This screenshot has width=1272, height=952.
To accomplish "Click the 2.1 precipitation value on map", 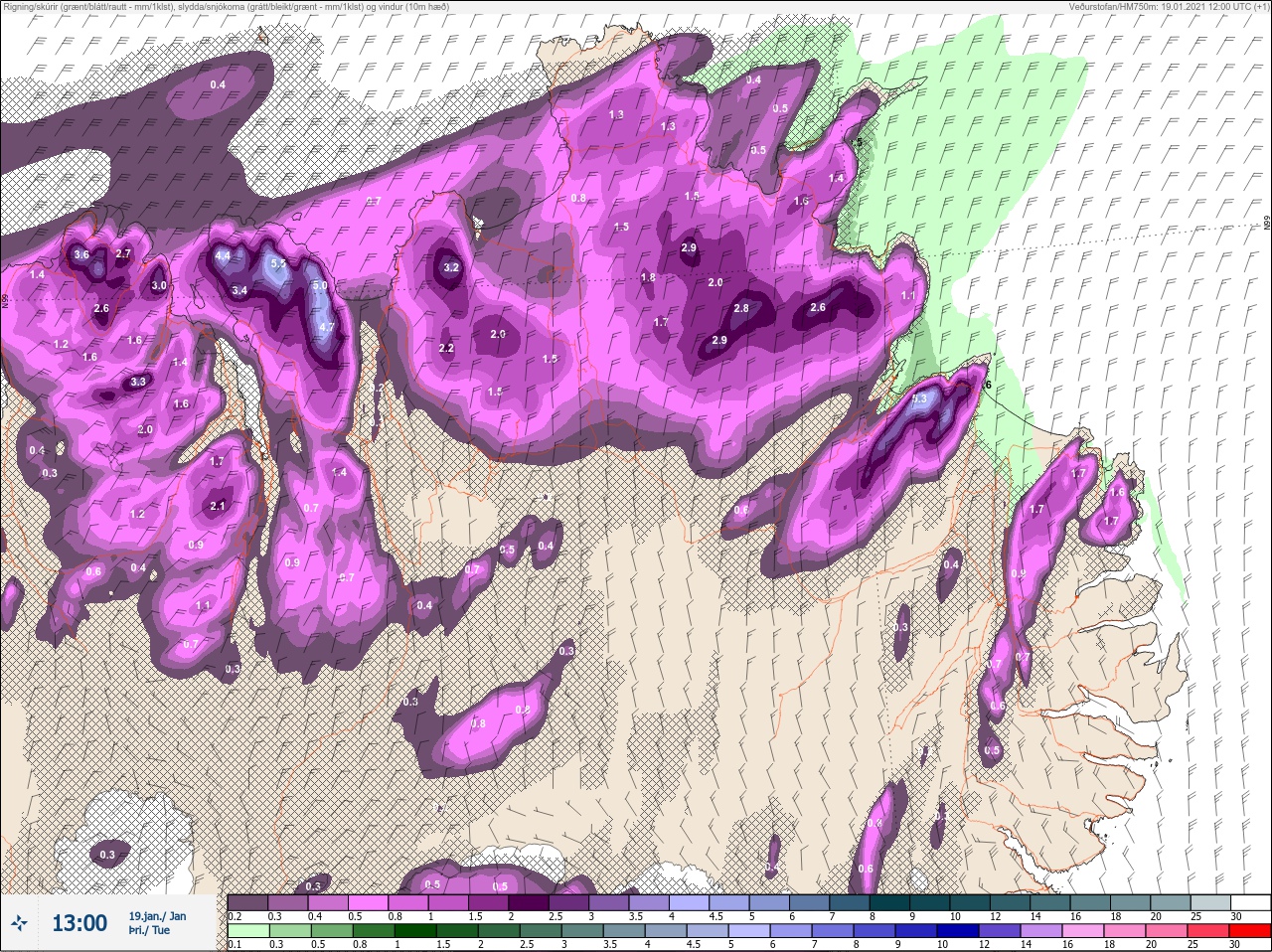I will 219,506.
